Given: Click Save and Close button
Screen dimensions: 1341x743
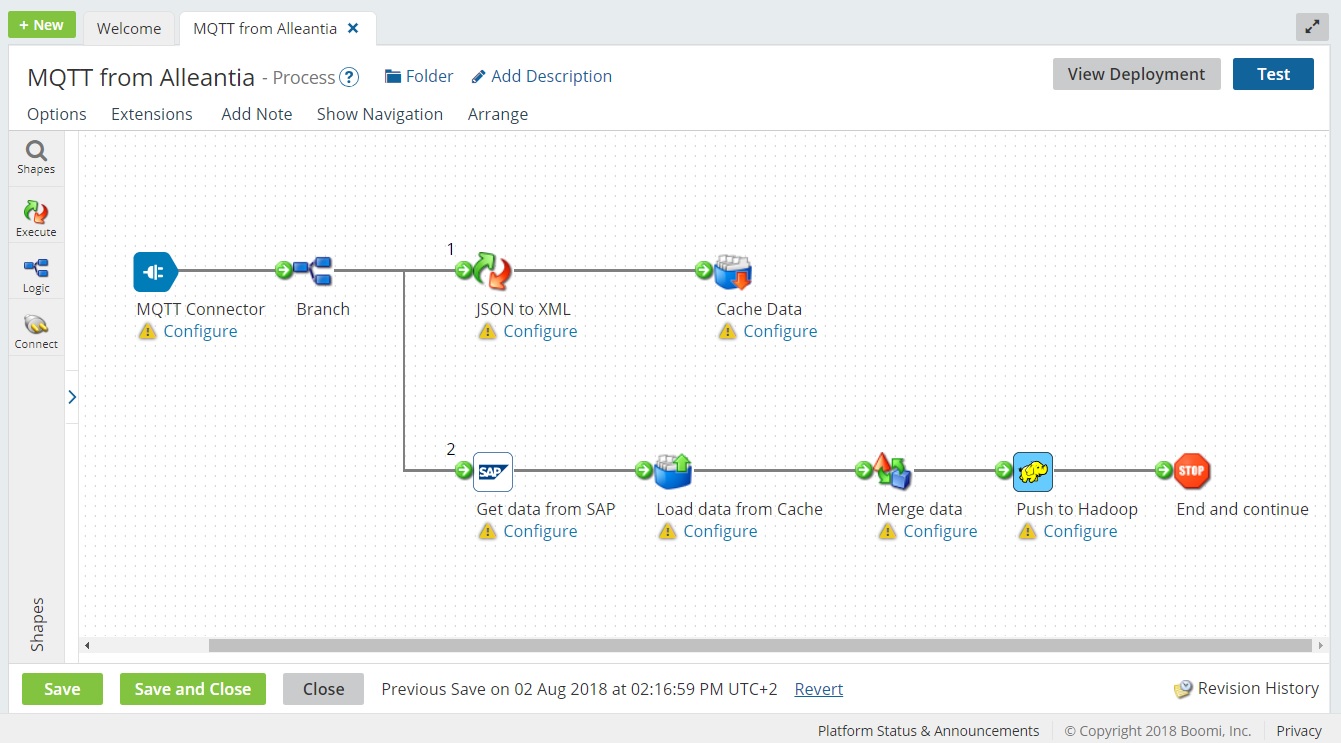Looking at the screenshot, I should 193,689.
